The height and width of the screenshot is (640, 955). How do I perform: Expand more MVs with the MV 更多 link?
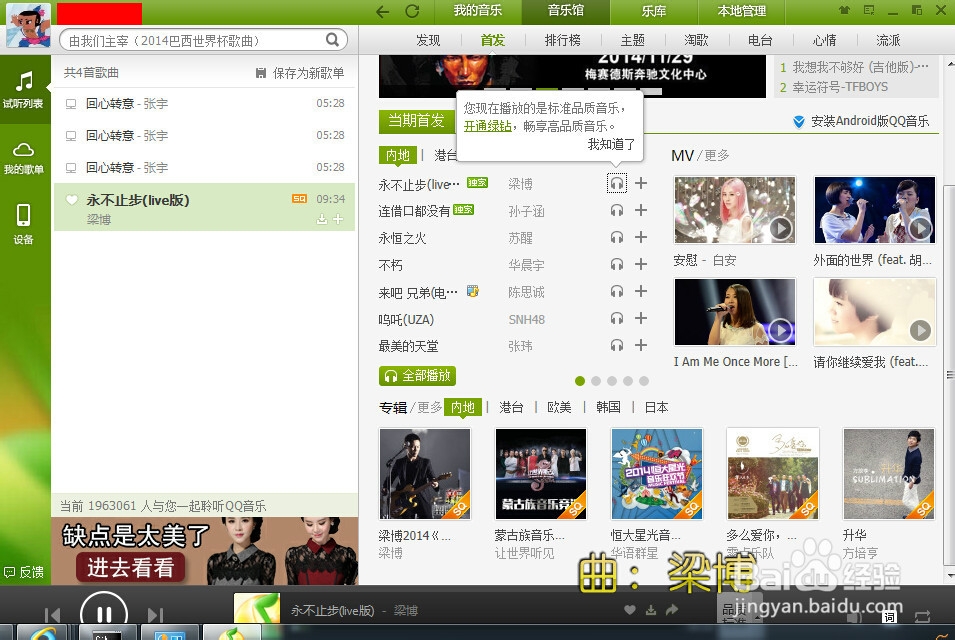coord(718,156)
